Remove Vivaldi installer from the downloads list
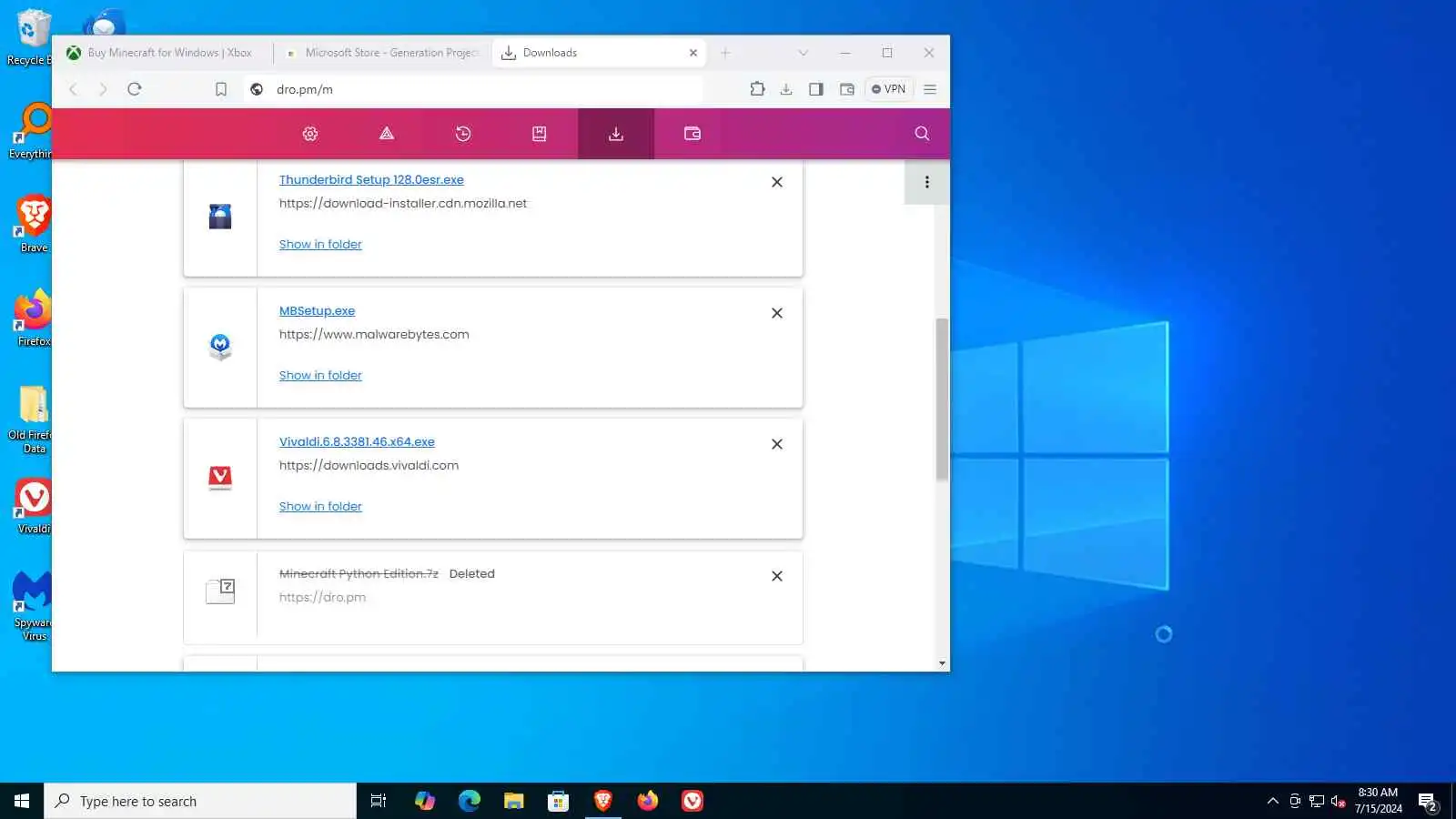This screenshot has height=819, width=1456. click(777, 444)
